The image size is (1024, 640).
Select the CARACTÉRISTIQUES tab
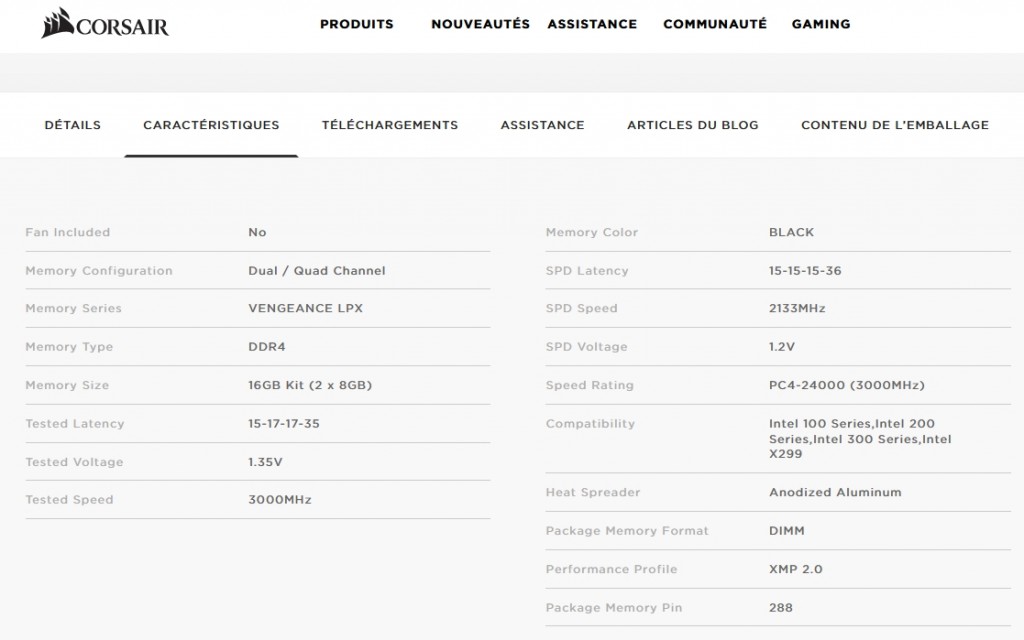(211, 125)
